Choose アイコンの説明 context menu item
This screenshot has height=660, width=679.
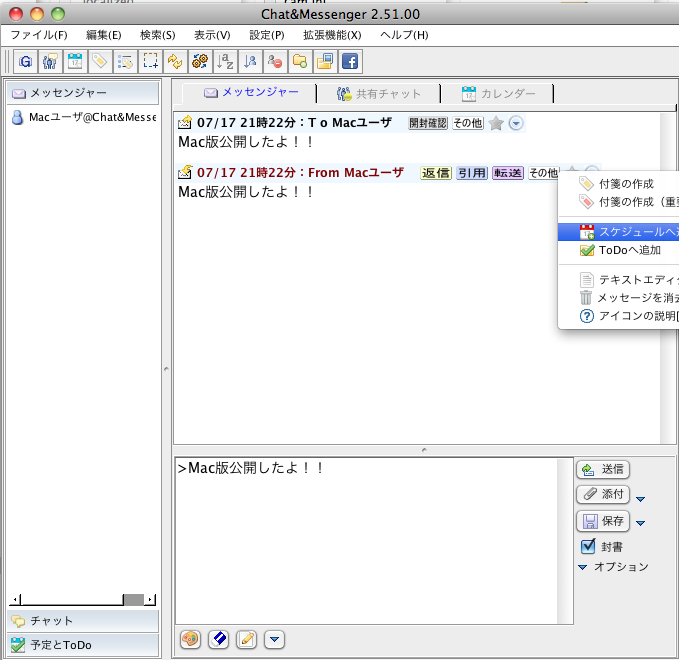(619, 316)
